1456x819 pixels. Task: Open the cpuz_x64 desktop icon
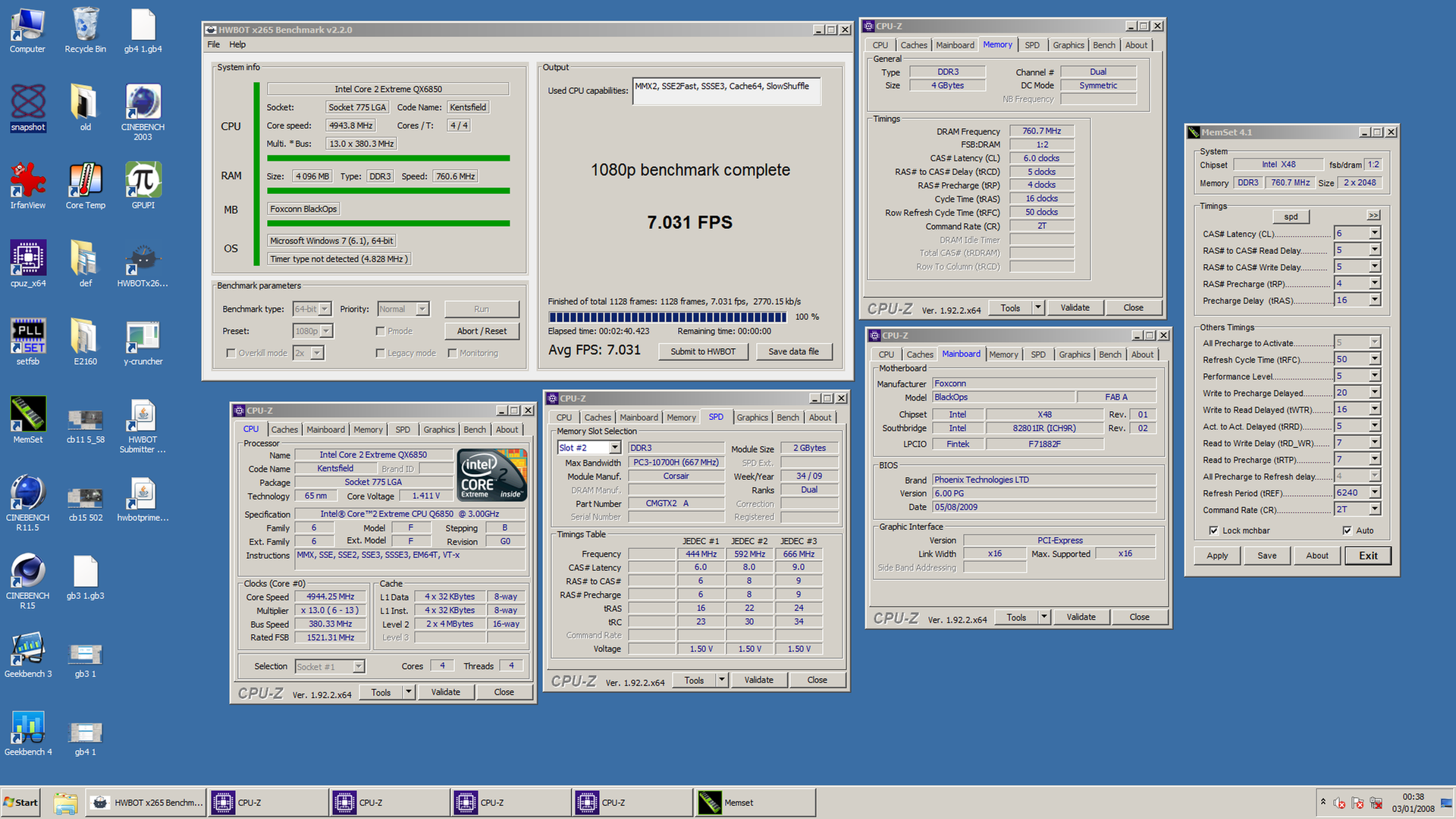tap(27, 265)
